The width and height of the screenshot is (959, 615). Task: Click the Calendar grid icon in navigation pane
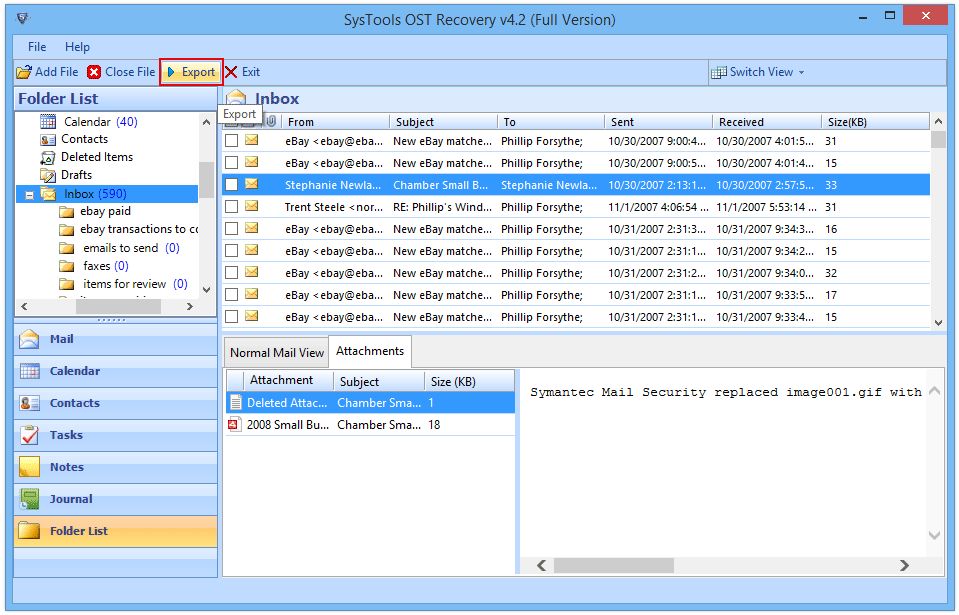click(29, 371)
